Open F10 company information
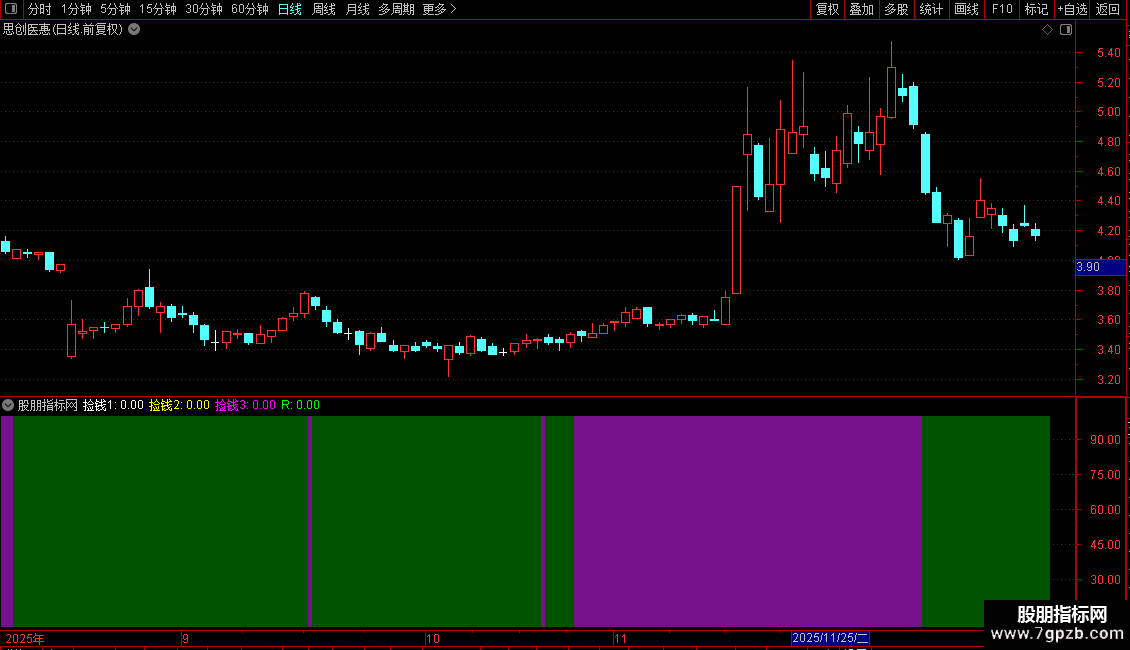Viewport: 1130px width, 650px height. point(1002,9)
